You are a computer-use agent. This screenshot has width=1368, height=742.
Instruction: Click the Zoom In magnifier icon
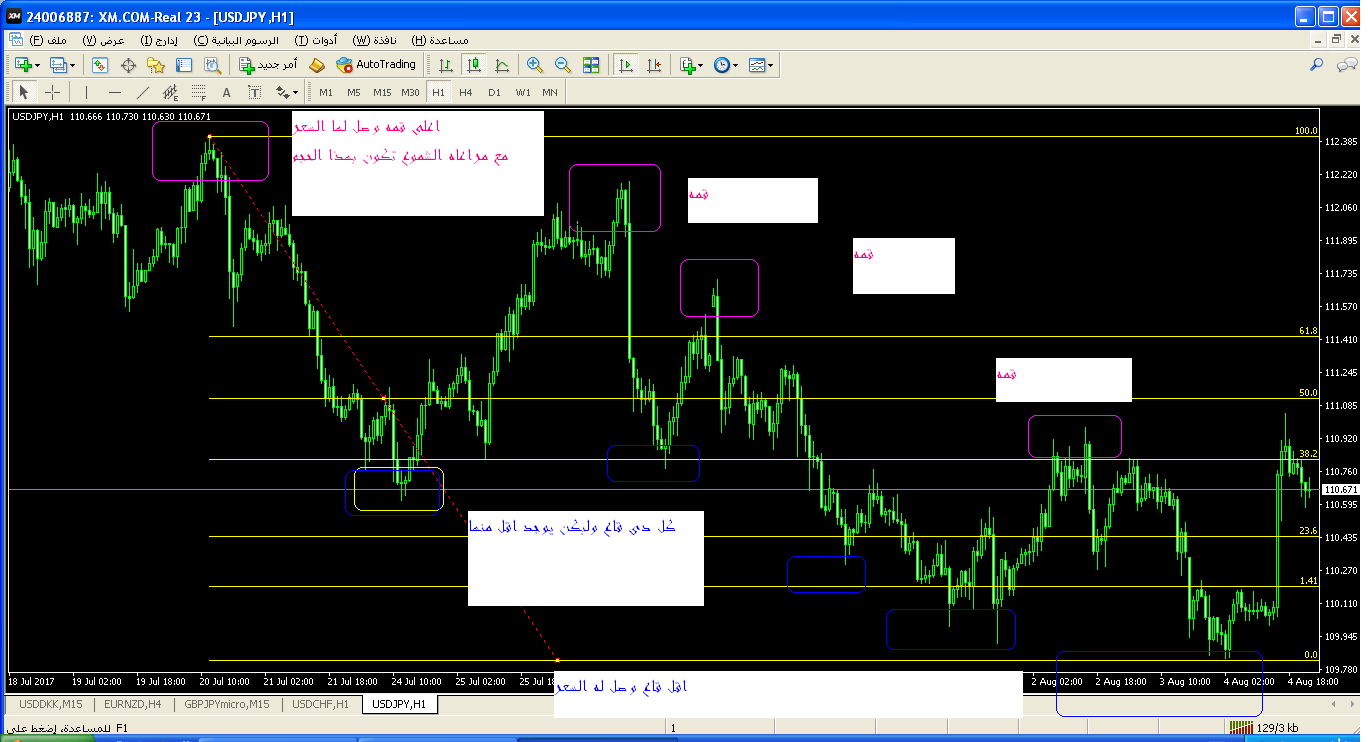pyautogui.click(x=535, y=65)
